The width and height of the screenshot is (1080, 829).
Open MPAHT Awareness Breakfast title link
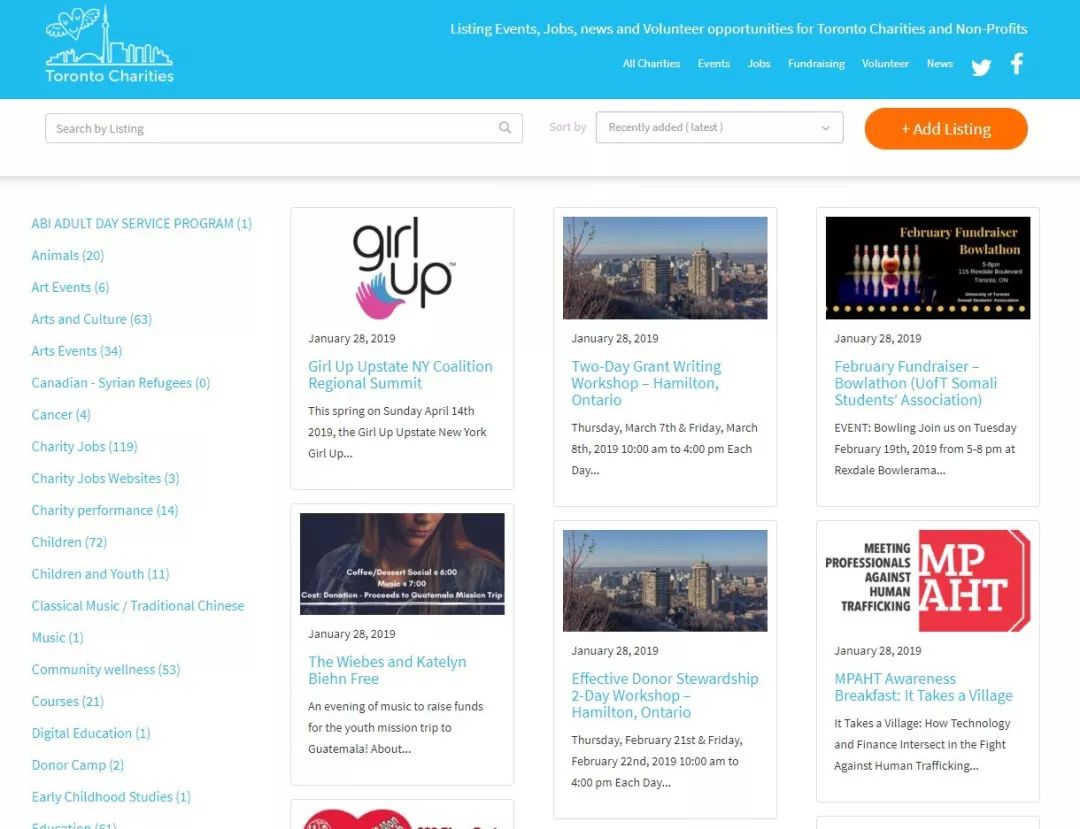click(923, 687)
